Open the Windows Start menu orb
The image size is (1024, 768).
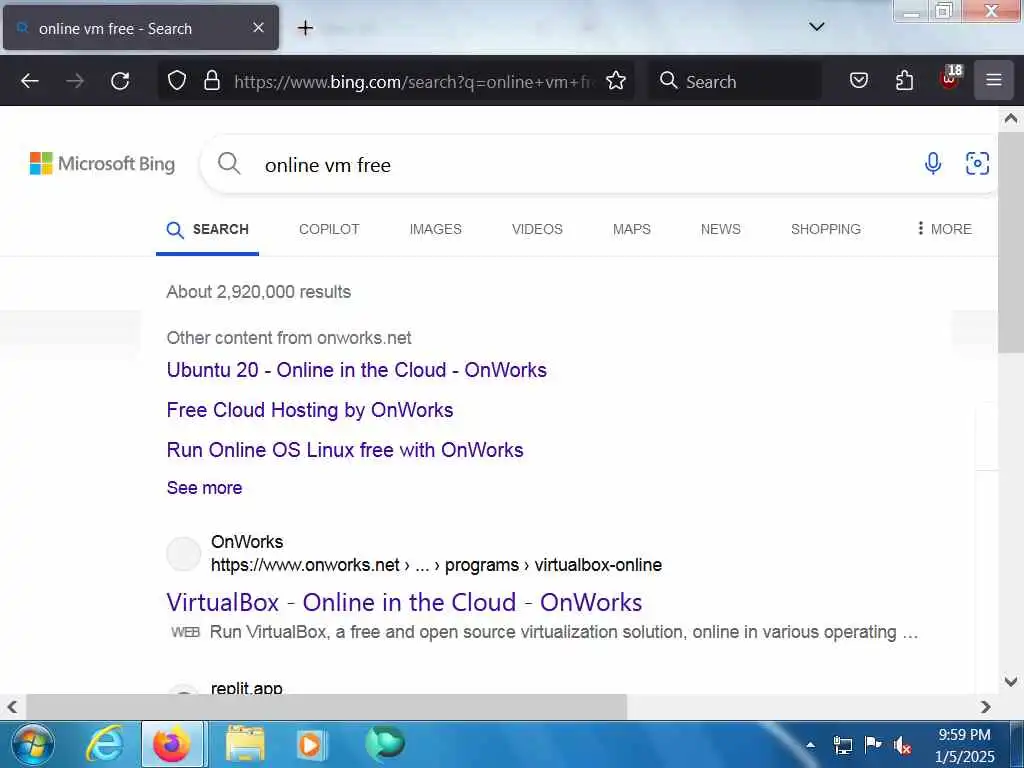coord(33,744)
